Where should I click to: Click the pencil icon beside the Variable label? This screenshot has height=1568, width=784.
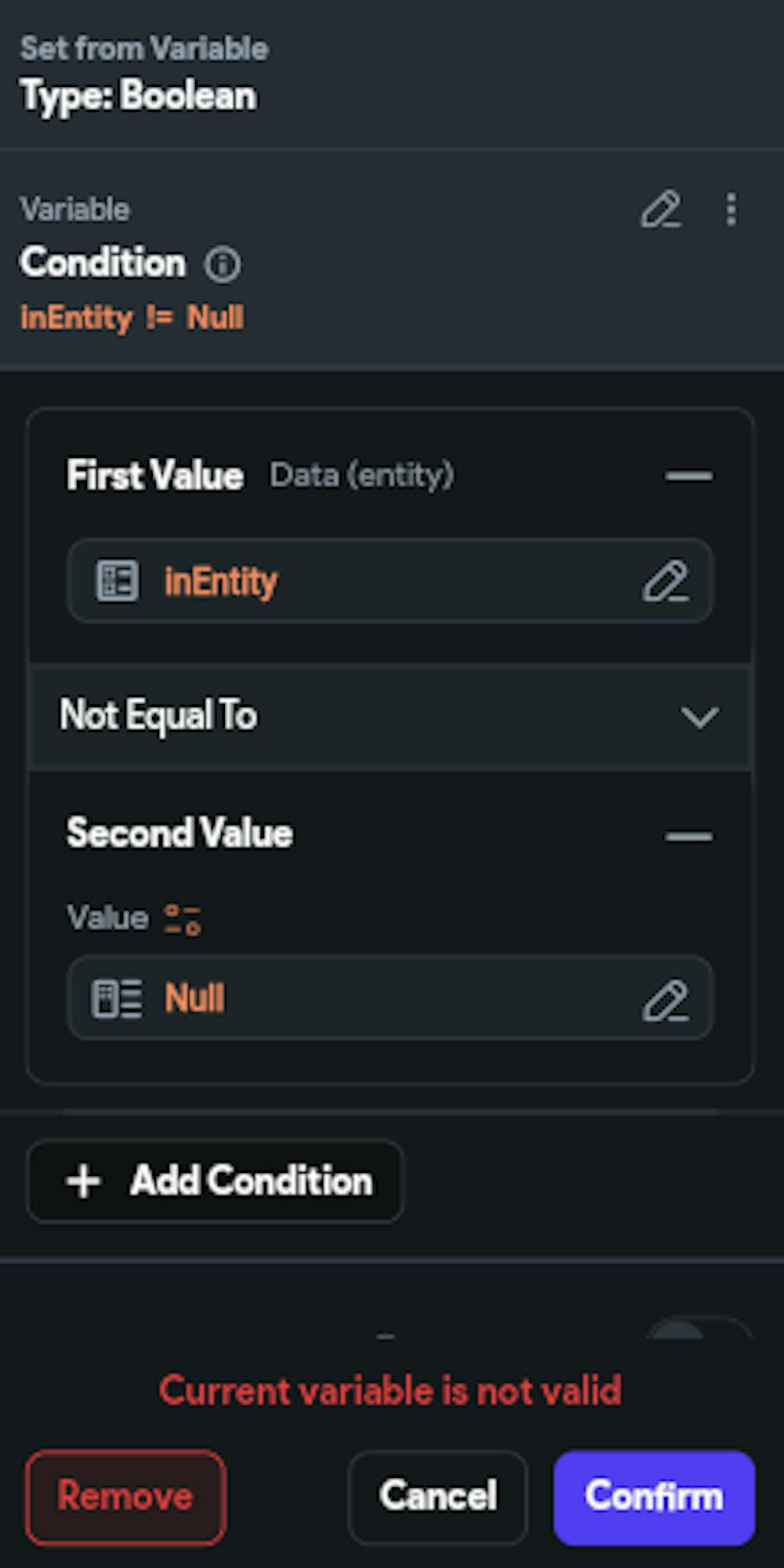tap(660, 210)
